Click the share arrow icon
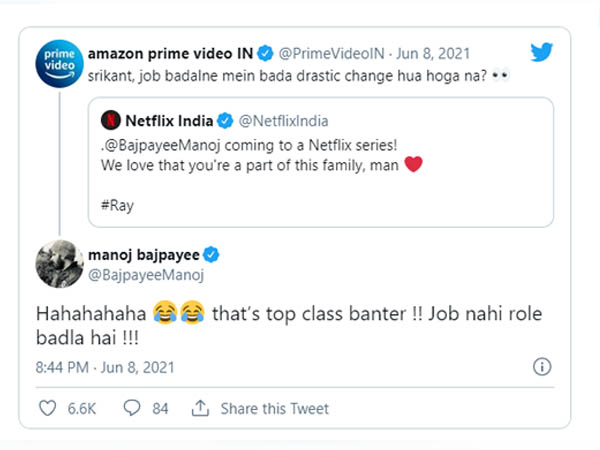 click(200, 408)
